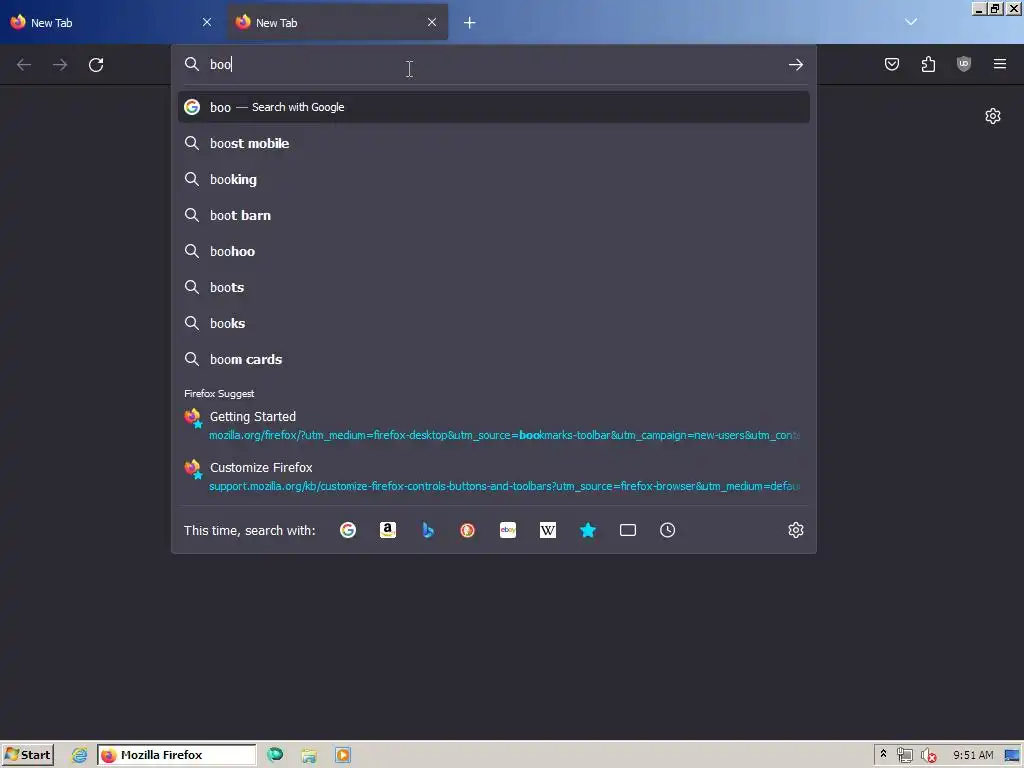Open the Firefox hamburger menu
1024x768 pixels.
pos(1000,64)
